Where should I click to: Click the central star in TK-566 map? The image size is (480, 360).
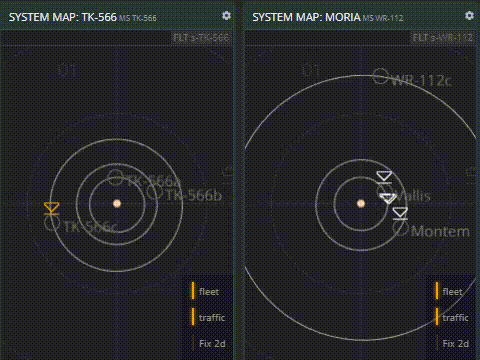(117, 203)
